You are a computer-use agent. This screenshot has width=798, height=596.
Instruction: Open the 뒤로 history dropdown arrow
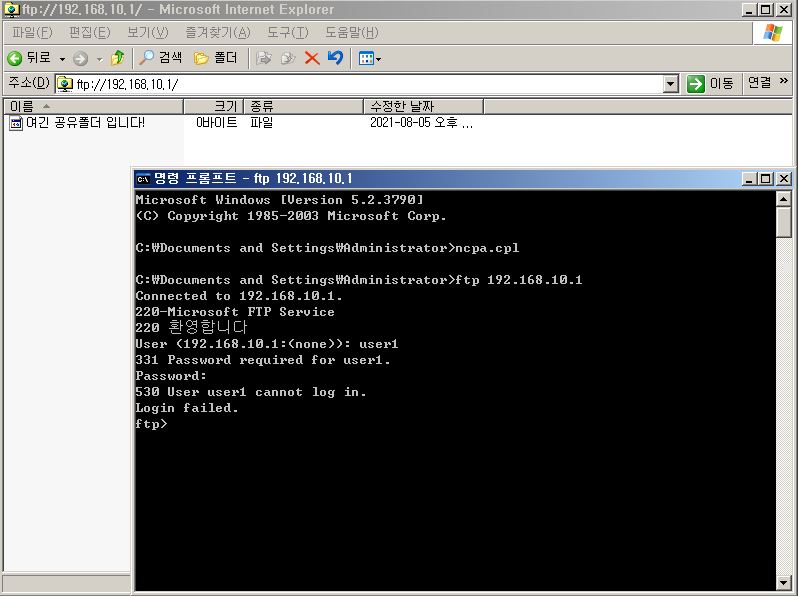(62, 59)
